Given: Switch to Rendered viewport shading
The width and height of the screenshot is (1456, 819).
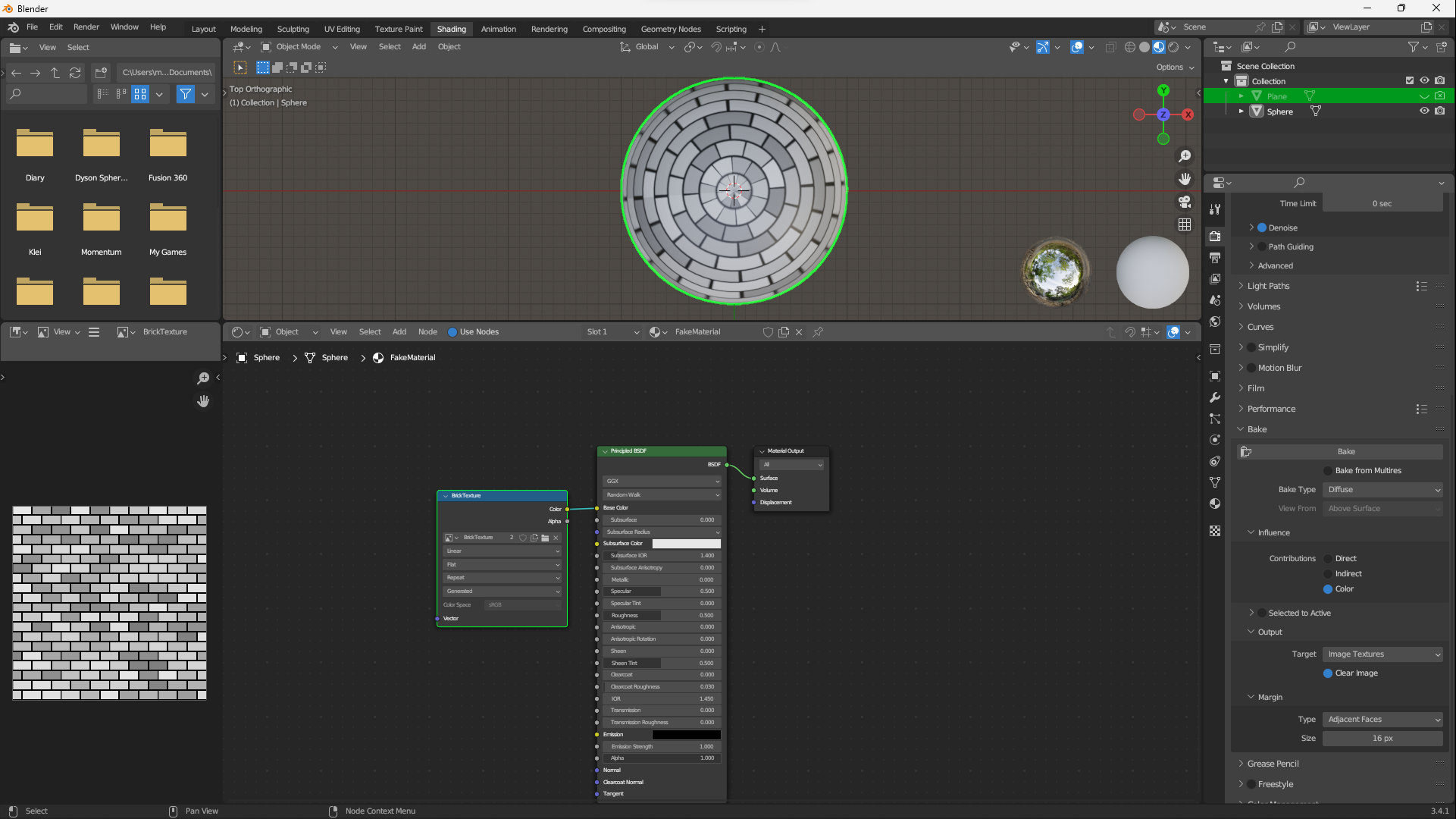Looking at the screenshot, I should pos(1173,47).
